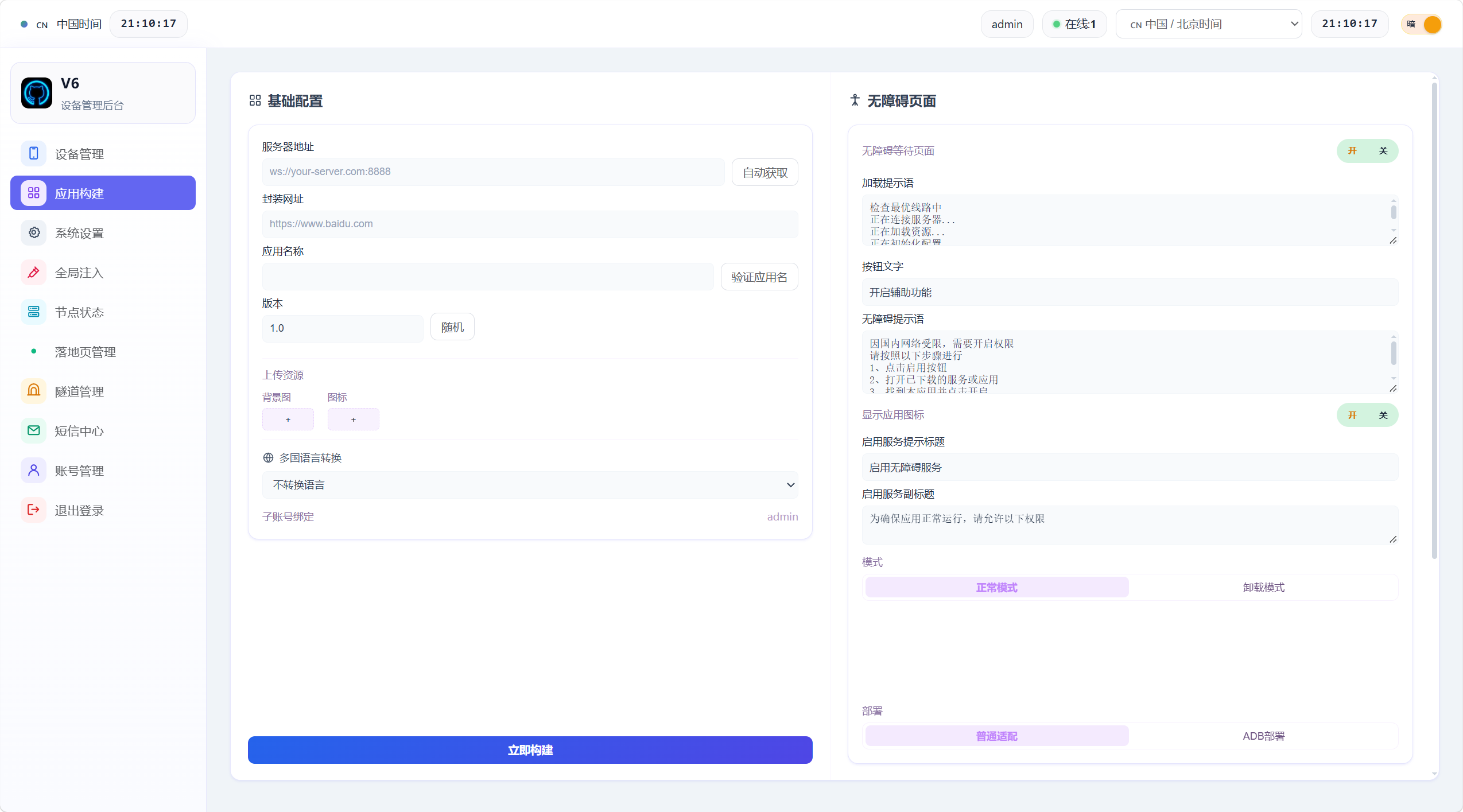1463x812 pixels.
Task: Click the 应用名称 input field
Action: 488,277
